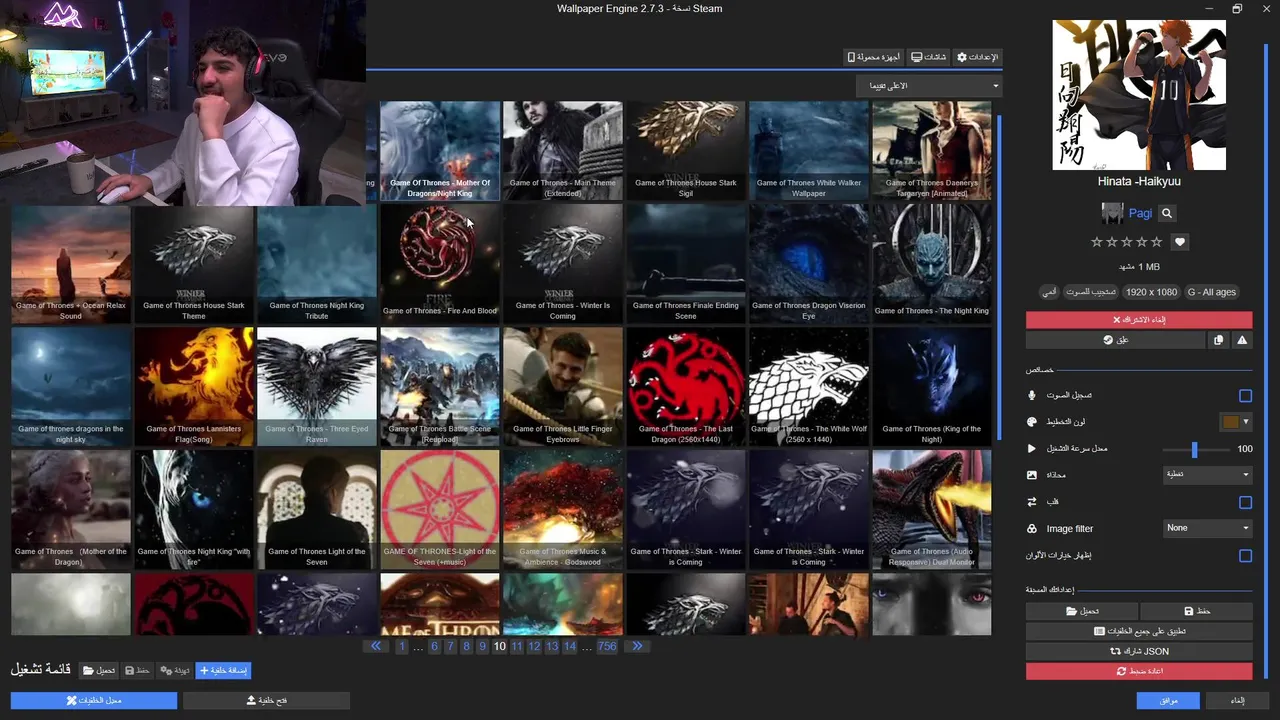Open Game of Thrones - Fire And Blood thumbnail
1280x720 pixels.
point(440,263)
